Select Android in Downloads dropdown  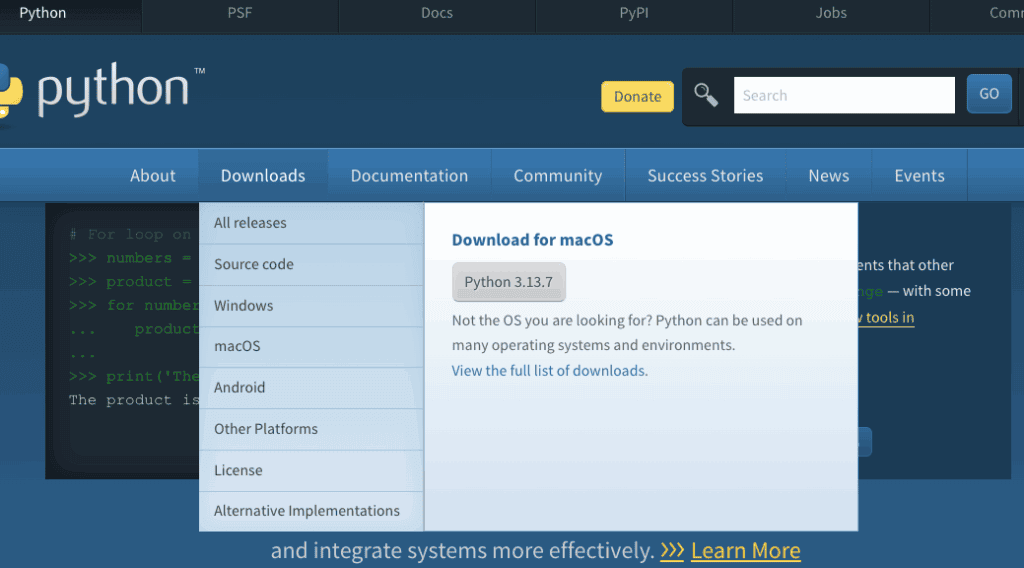pyautogui.click(x=312, y=388)
